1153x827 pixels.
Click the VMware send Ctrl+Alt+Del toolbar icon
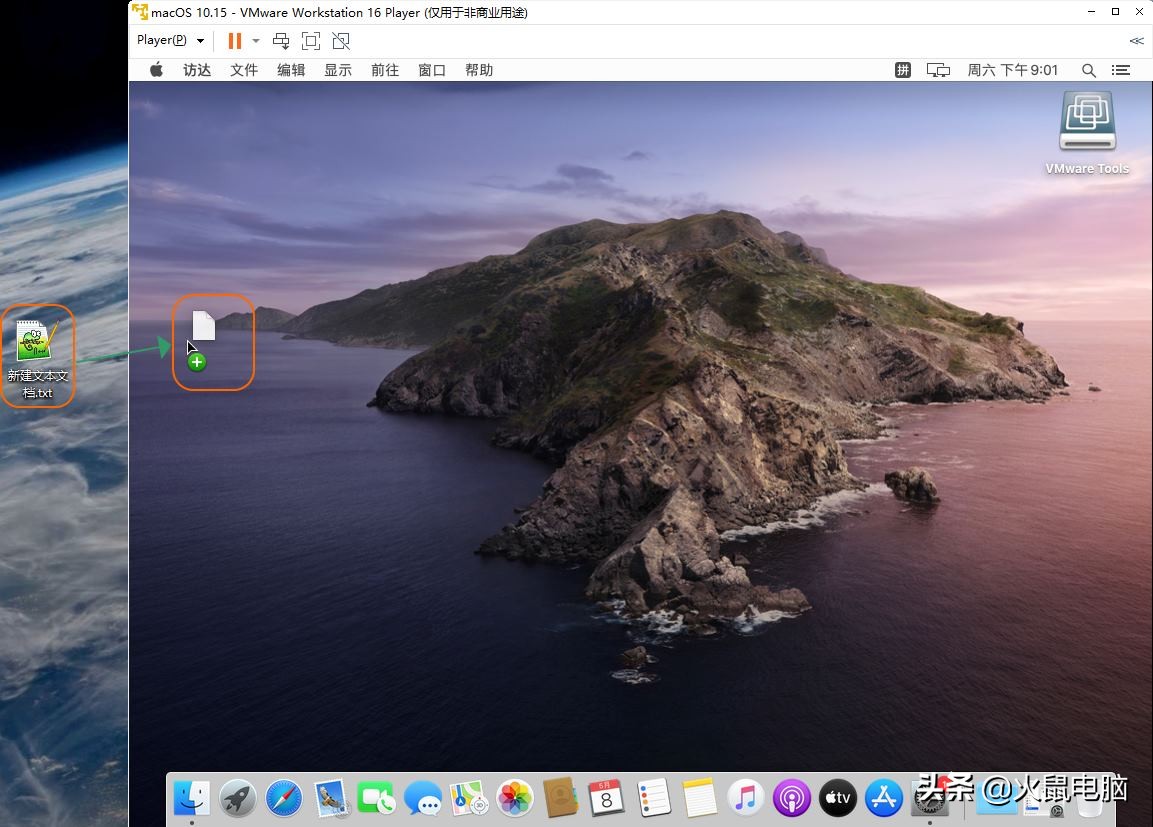point(281,41)
